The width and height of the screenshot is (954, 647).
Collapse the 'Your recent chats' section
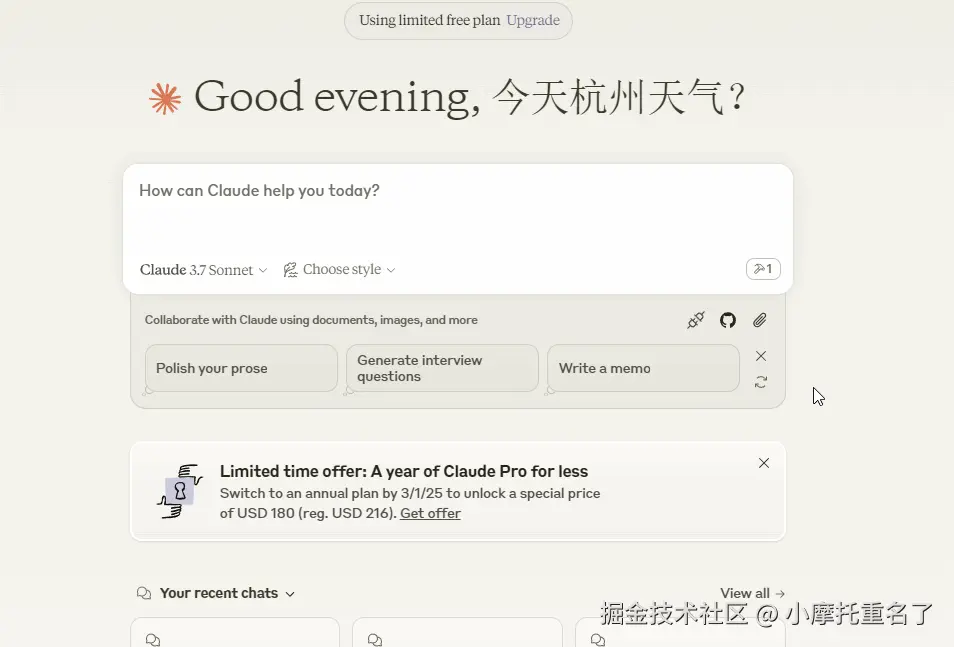coord(290,594)
